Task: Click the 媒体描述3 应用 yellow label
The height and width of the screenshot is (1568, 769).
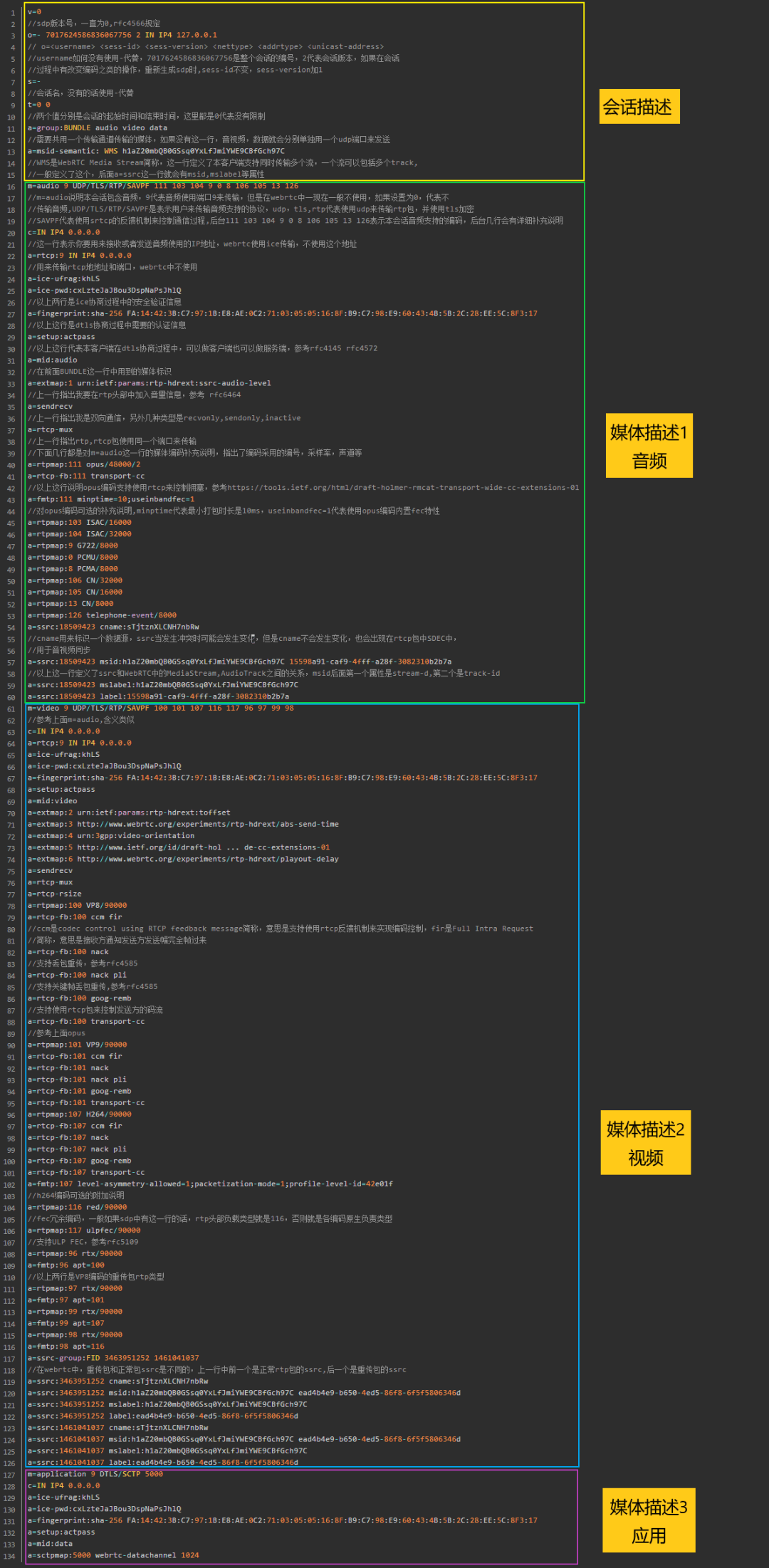Action: 648,1520
